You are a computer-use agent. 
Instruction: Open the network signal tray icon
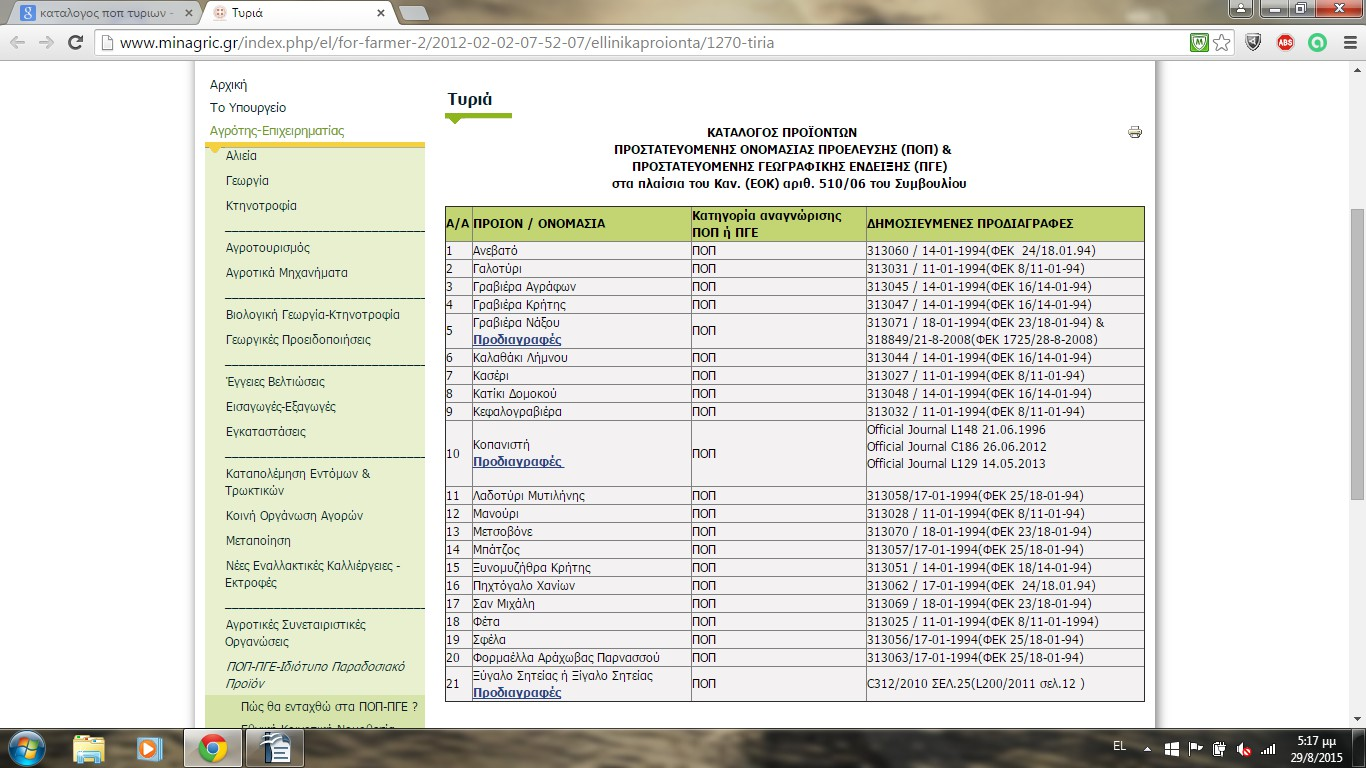pos(1268,748)
